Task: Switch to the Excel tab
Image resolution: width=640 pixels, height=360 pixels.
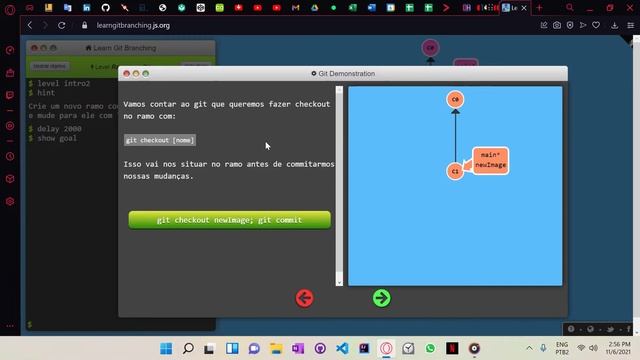Action: 352,8
